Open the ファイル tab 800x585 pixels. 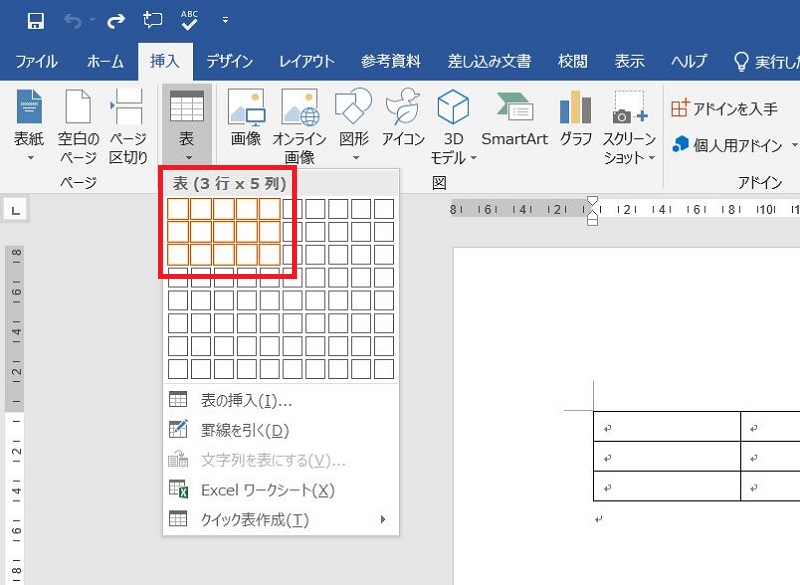(36, 62)
